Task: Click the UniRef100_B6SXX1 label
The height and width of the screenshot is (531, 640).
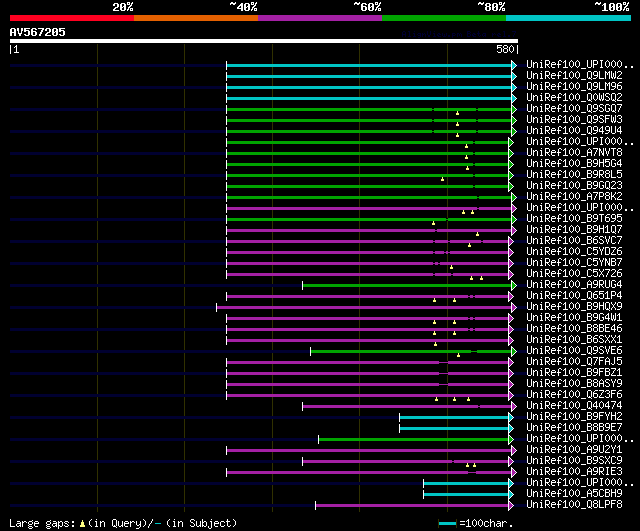Action: pos(574,340)
